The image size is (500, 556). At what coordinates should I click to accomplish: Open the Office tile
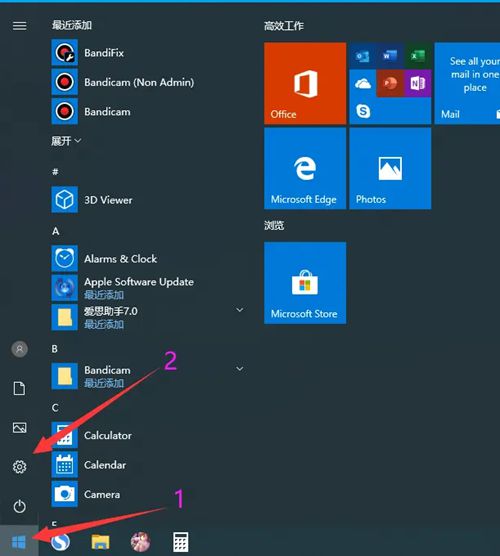click(305, 83)
